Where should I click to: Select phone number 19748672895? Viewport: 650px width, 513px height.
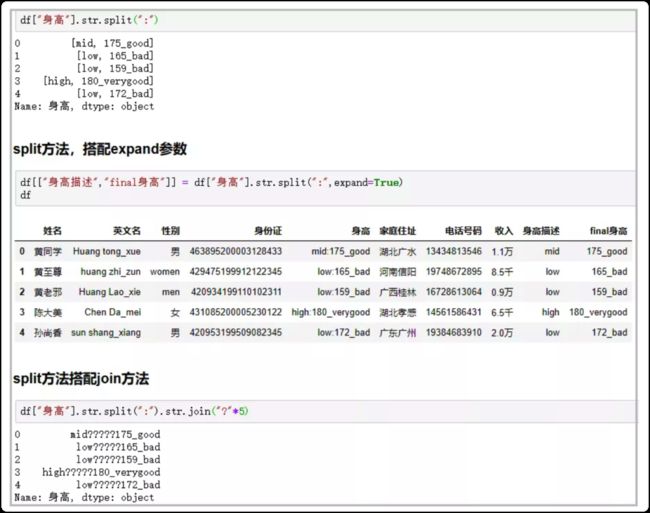click(454, 272)
